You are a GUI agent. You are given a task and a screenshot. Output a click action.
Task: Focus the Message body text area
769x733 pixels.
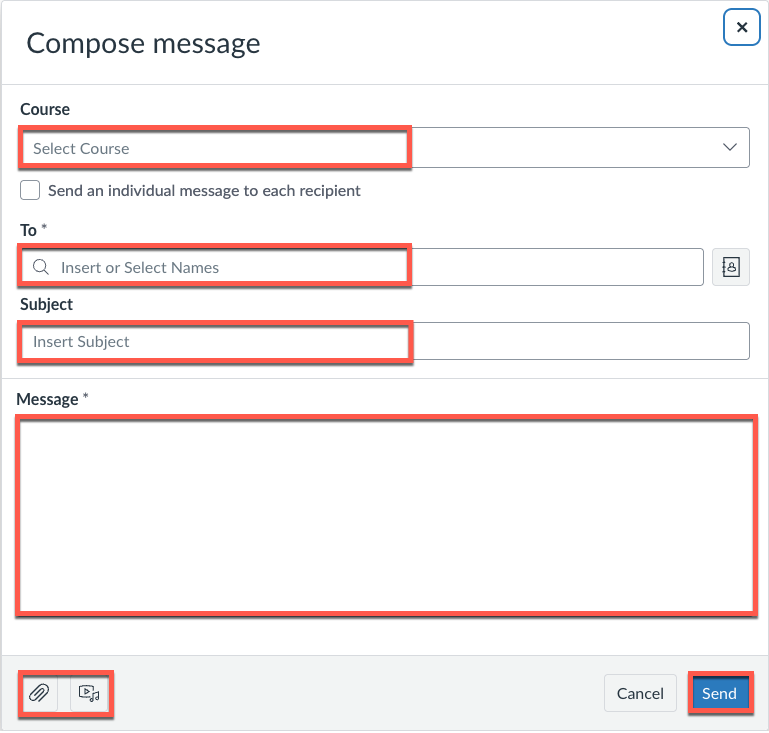385,515
